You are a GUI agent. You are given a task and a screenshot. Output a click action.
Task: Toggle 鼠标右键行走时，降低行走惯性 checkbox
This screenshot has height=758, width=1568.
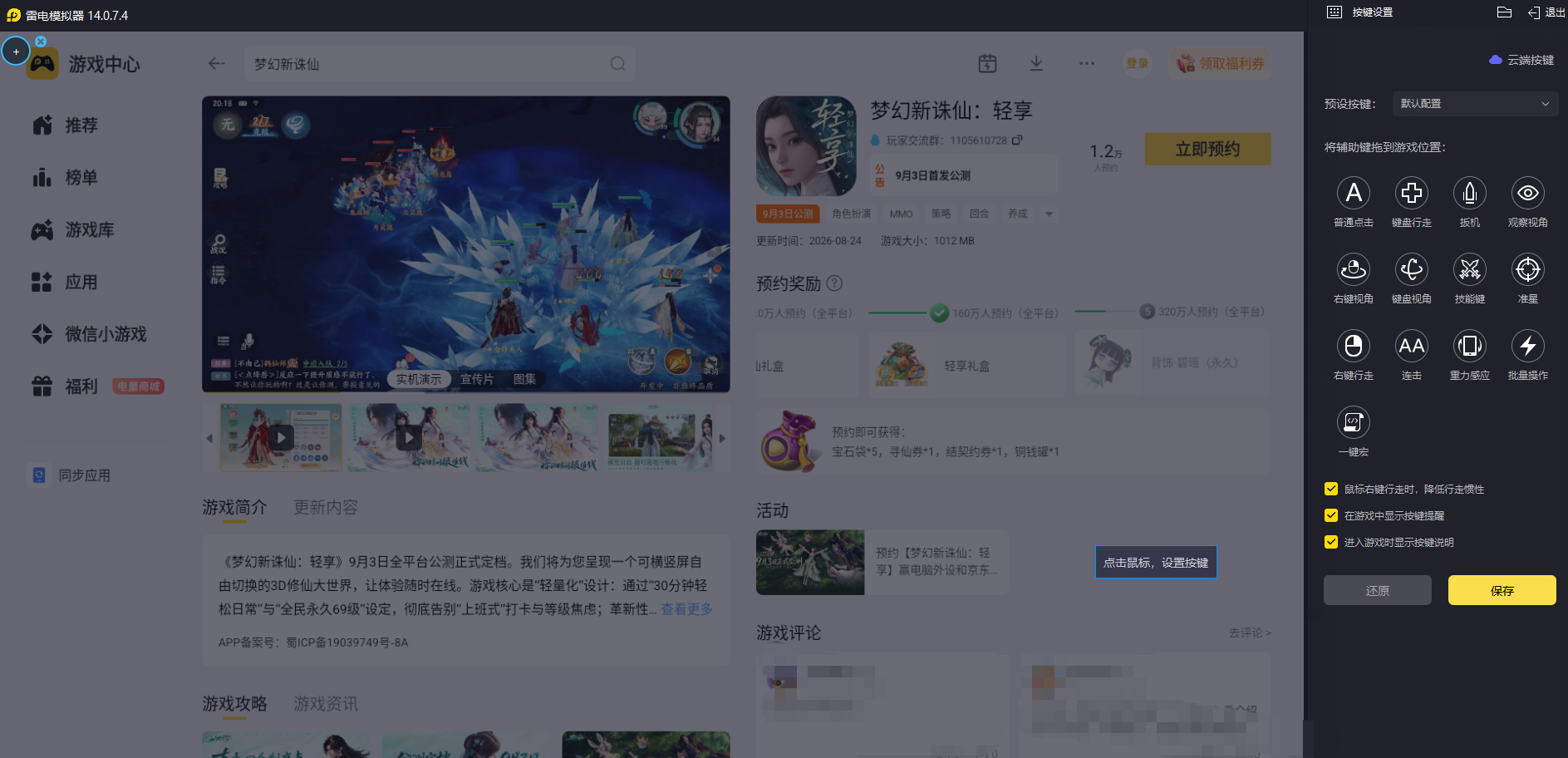pos(1331,490)
